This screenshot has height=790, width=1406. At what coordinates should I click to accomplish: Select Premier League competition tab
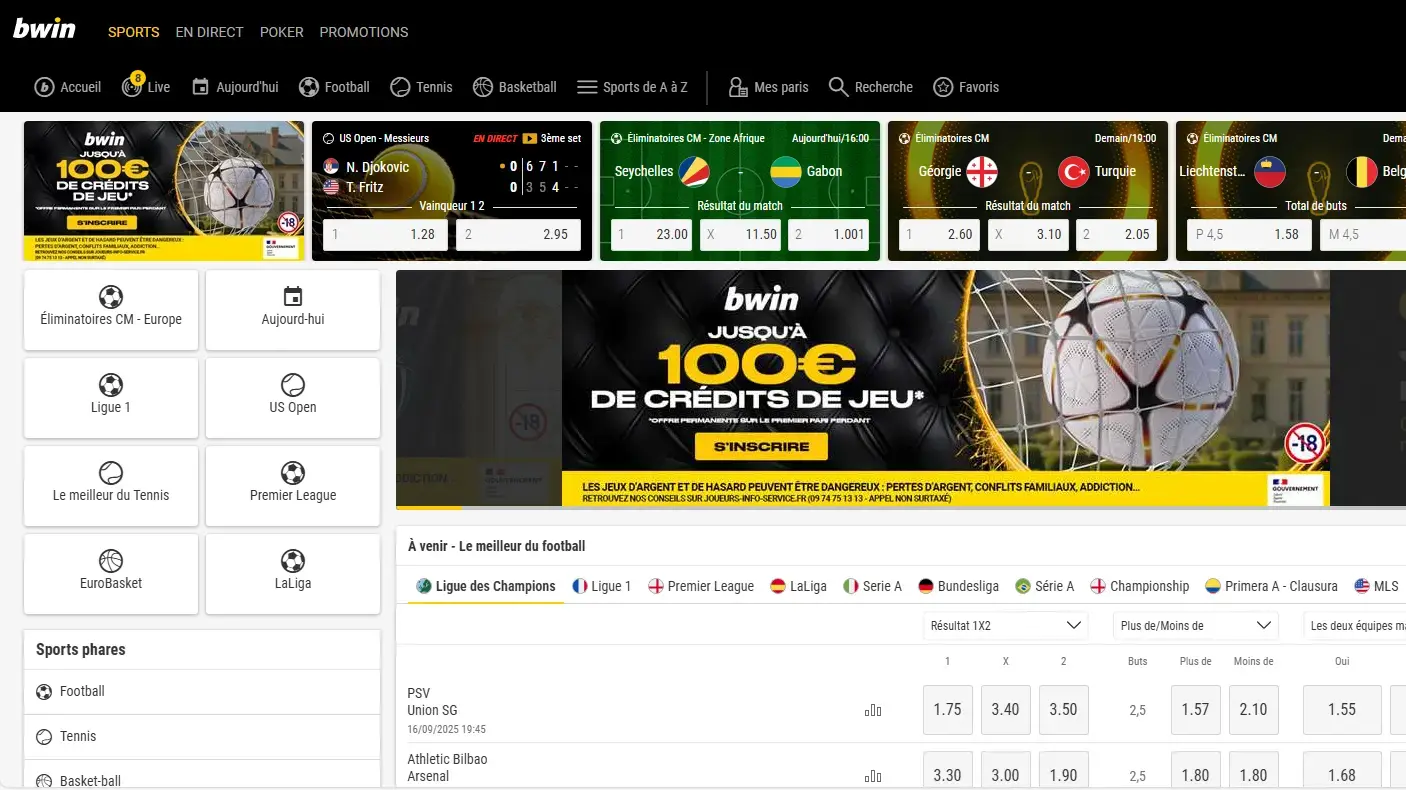pyautogui.click(x=701, y=586)
